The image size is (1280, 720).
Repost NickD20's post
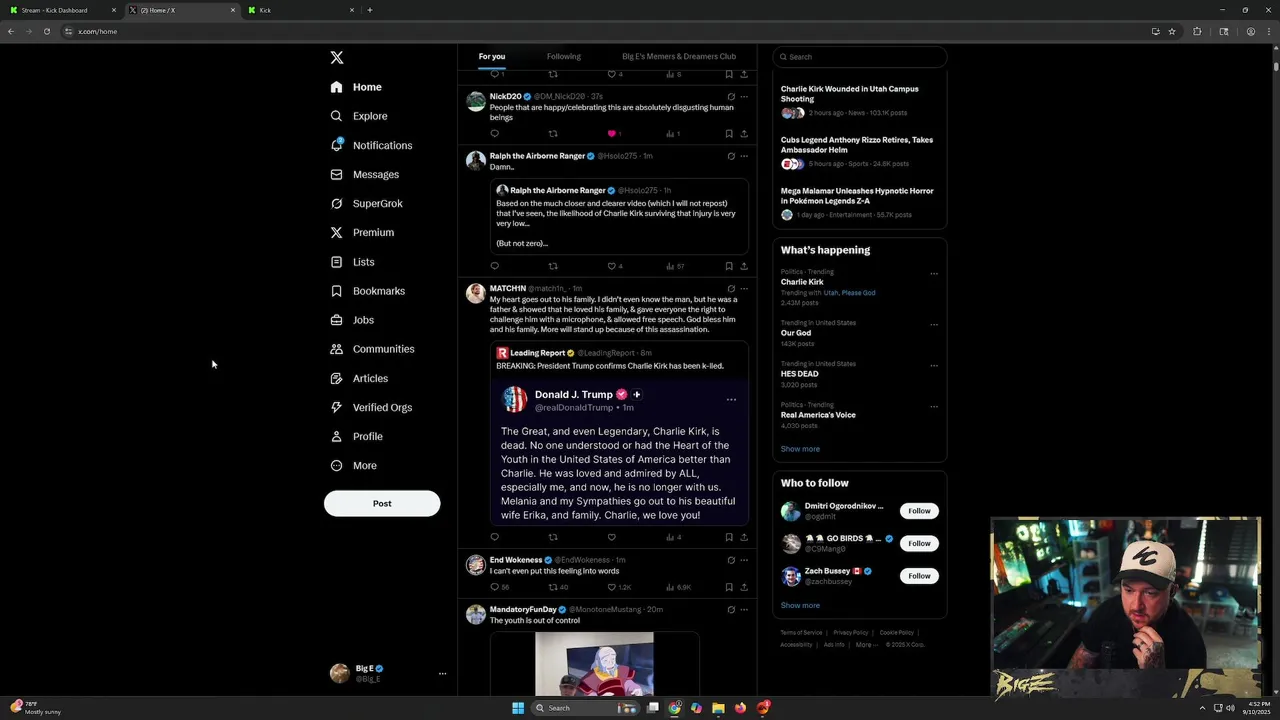point(553,133)
